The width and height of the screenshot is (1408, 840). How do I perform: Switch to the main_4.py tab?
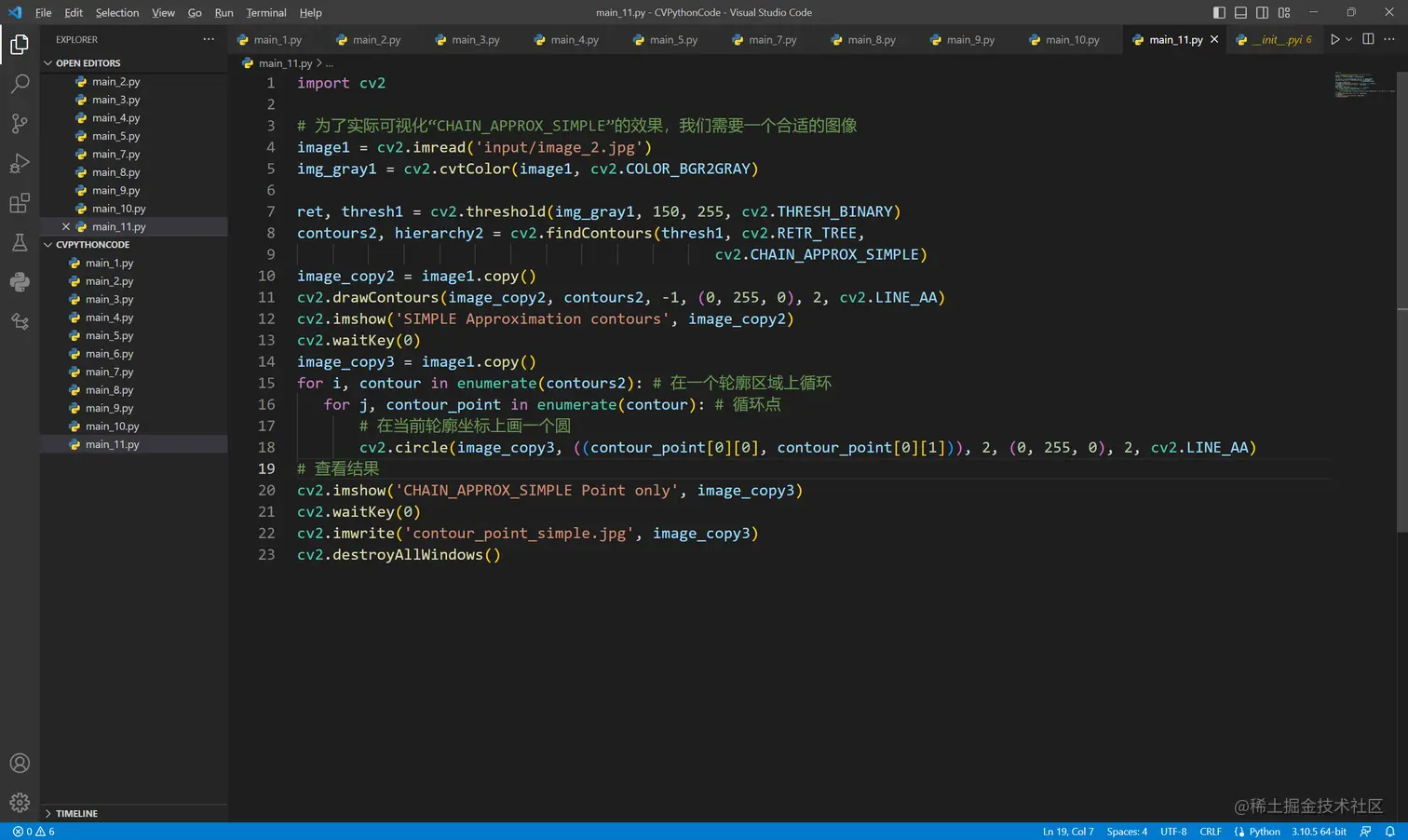click(575, 40)
